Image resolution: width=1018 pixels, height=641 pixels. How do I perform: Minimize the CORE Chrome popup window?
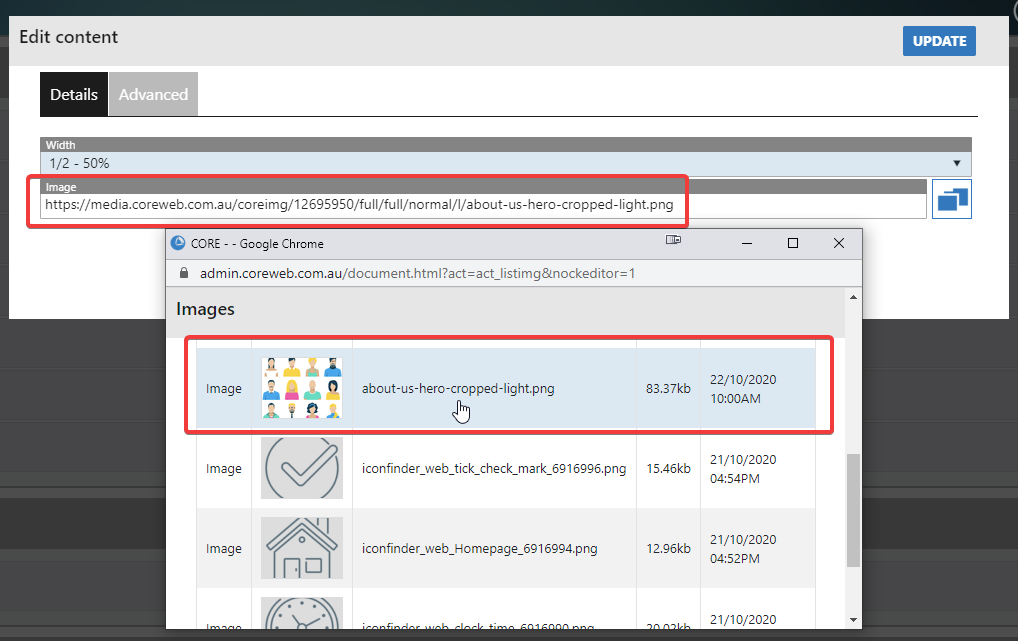pyautogui.click(x=746, y=243)
